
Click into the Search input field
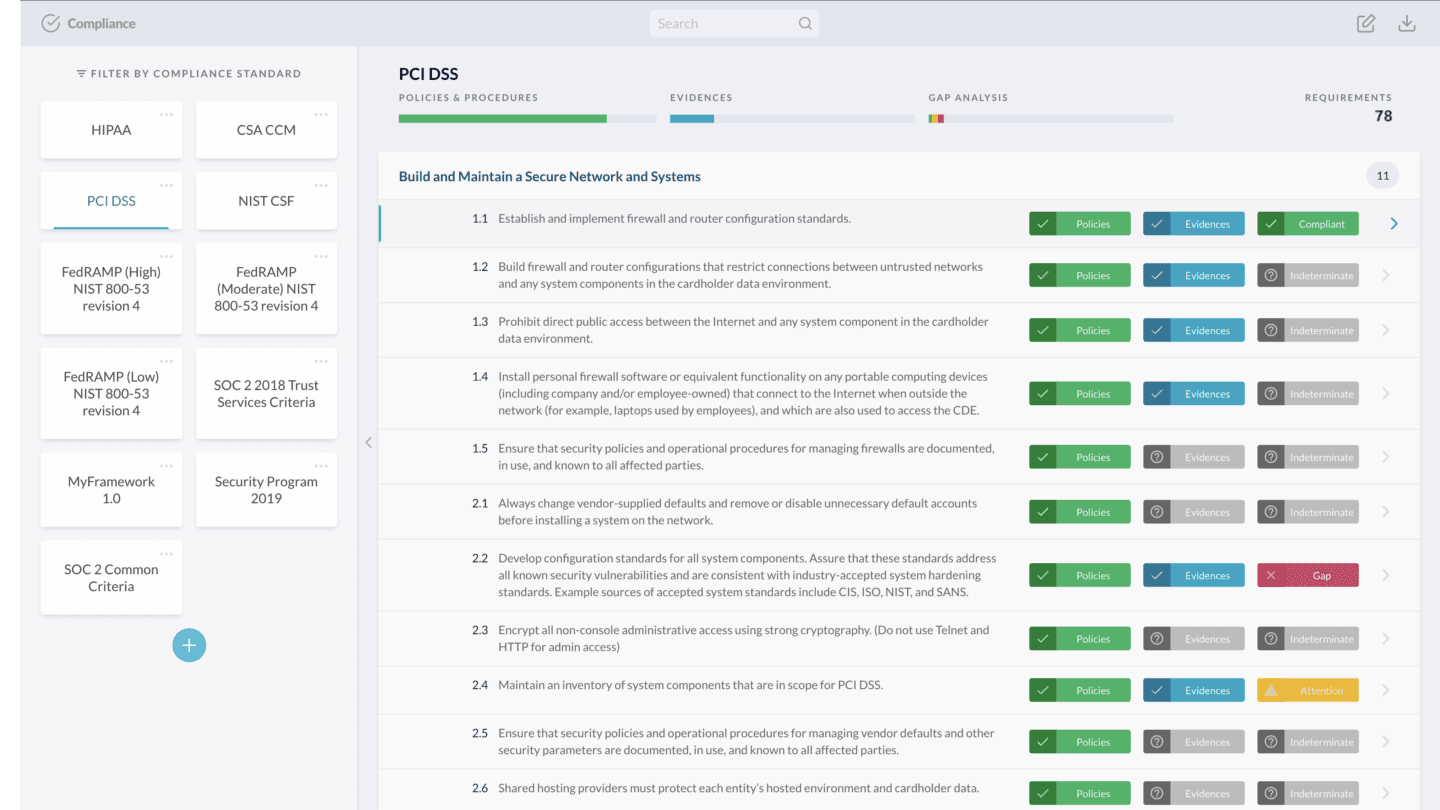[x=722, y=24]
